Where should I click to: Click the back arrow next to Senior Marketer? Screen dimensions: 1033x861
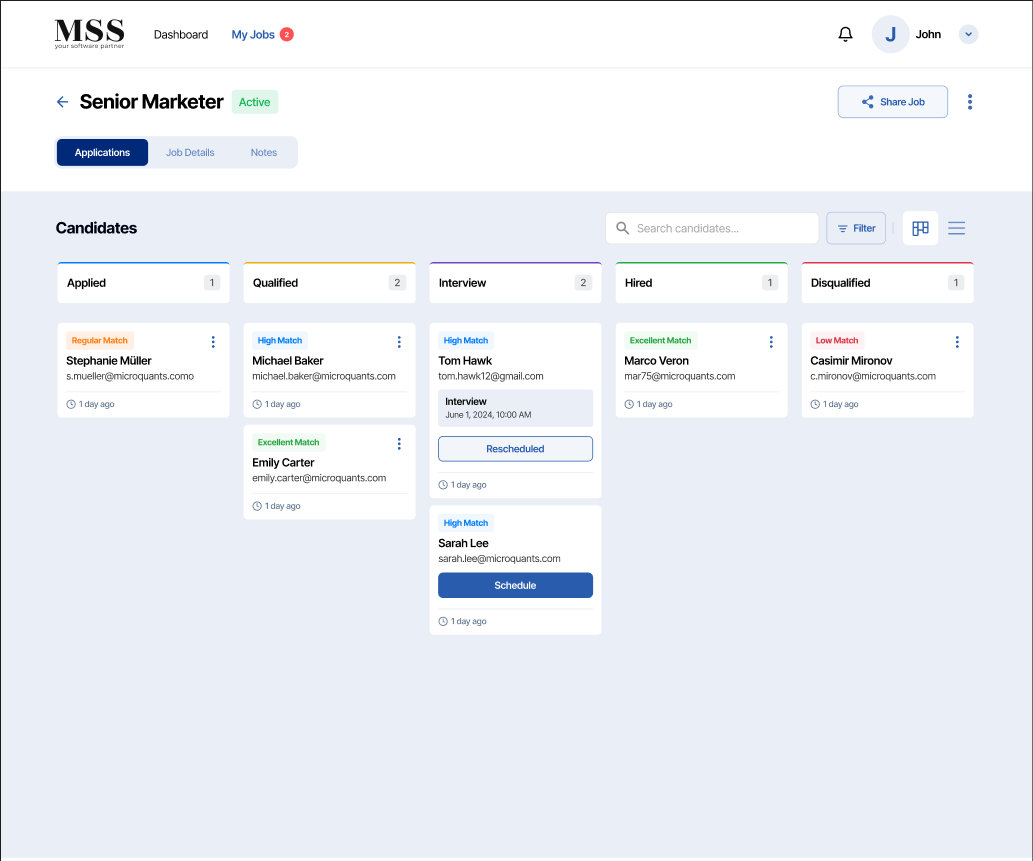(62, 101)
